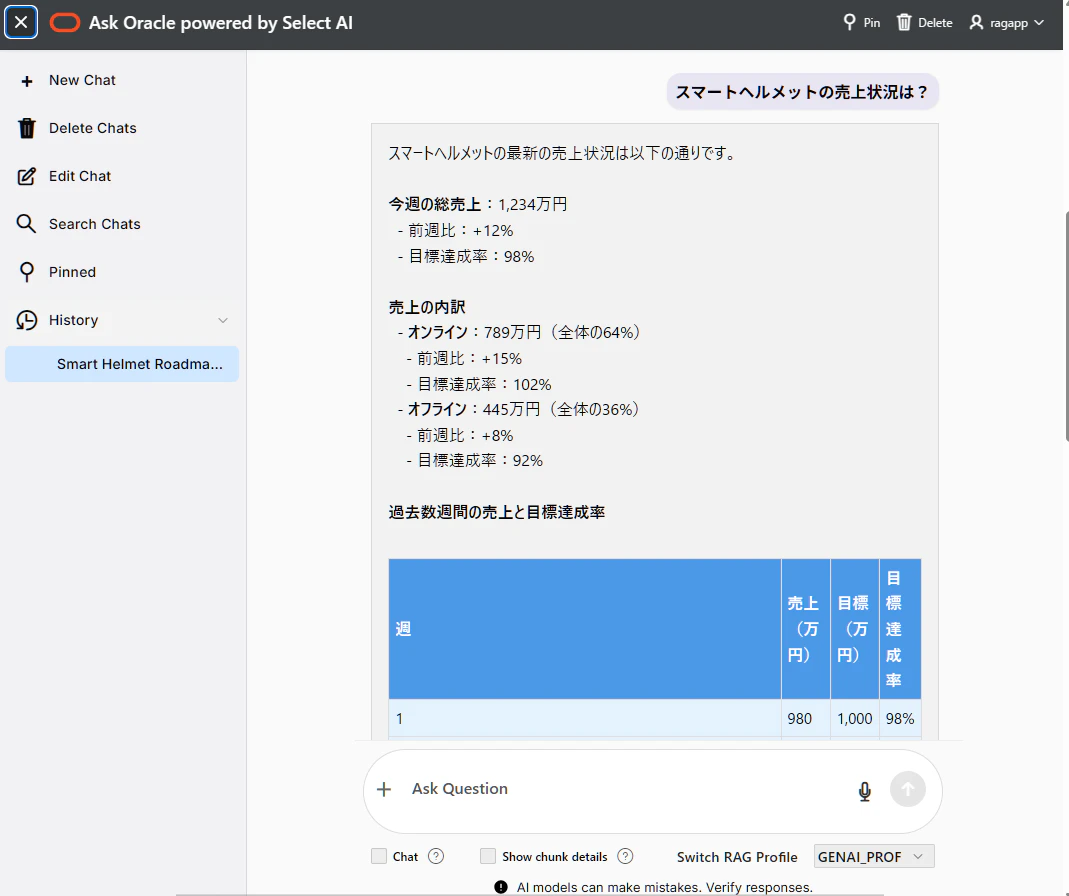Click the warning icon beside AI models disclaimer
This screenshot has width=1069, height=896.
501,887
